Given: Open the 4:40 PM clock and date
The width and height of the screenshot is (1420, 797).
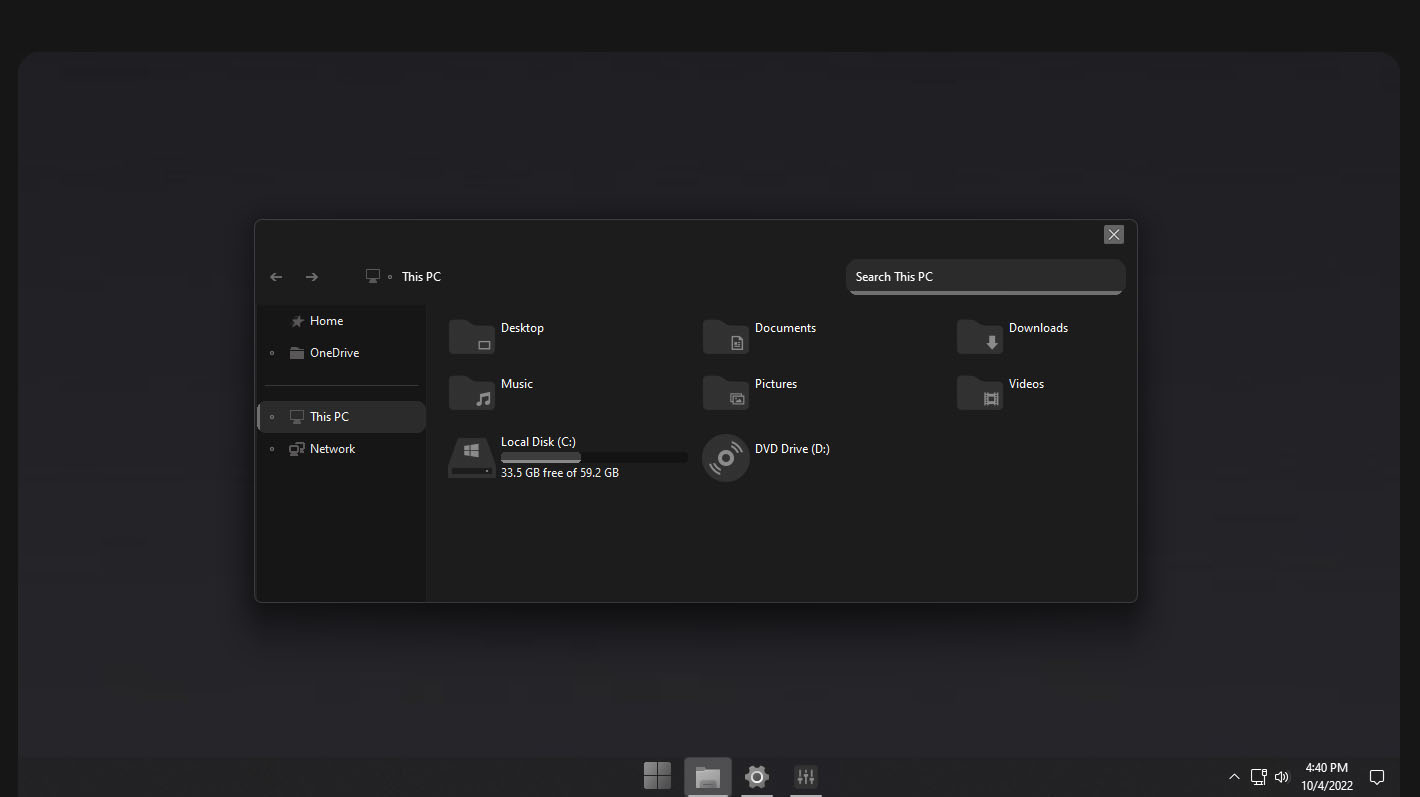Looking at the screenshot, I should [x=1327, y=777].
